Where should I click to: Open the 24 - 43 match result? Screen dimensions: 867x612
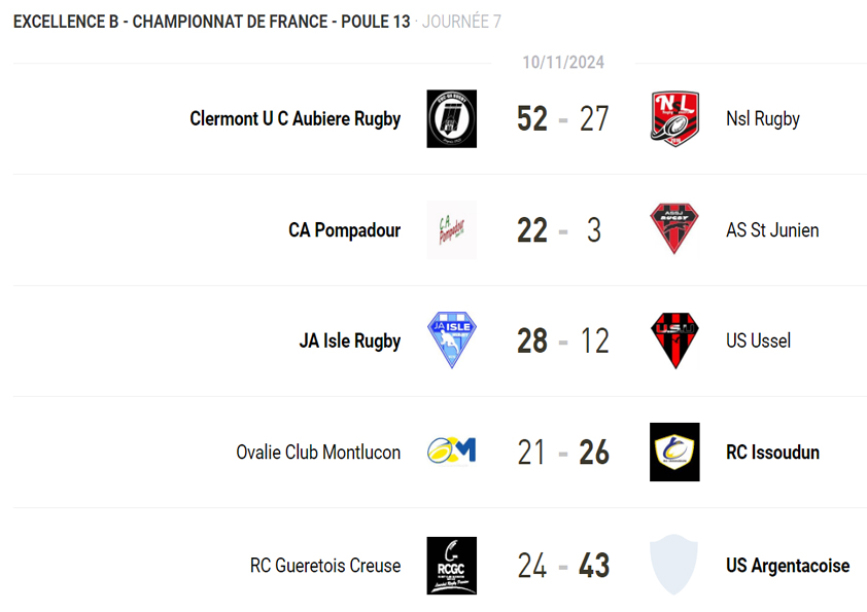coord(562,565)
